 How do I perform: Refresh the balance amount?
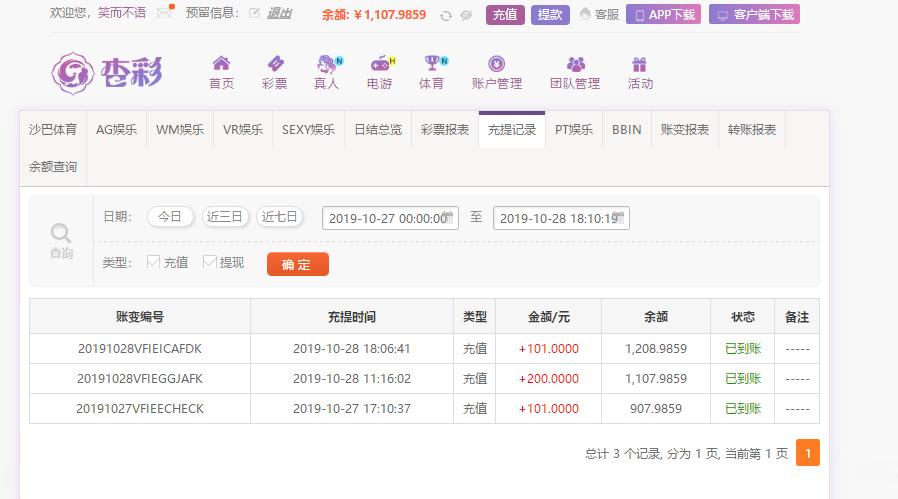446,15
